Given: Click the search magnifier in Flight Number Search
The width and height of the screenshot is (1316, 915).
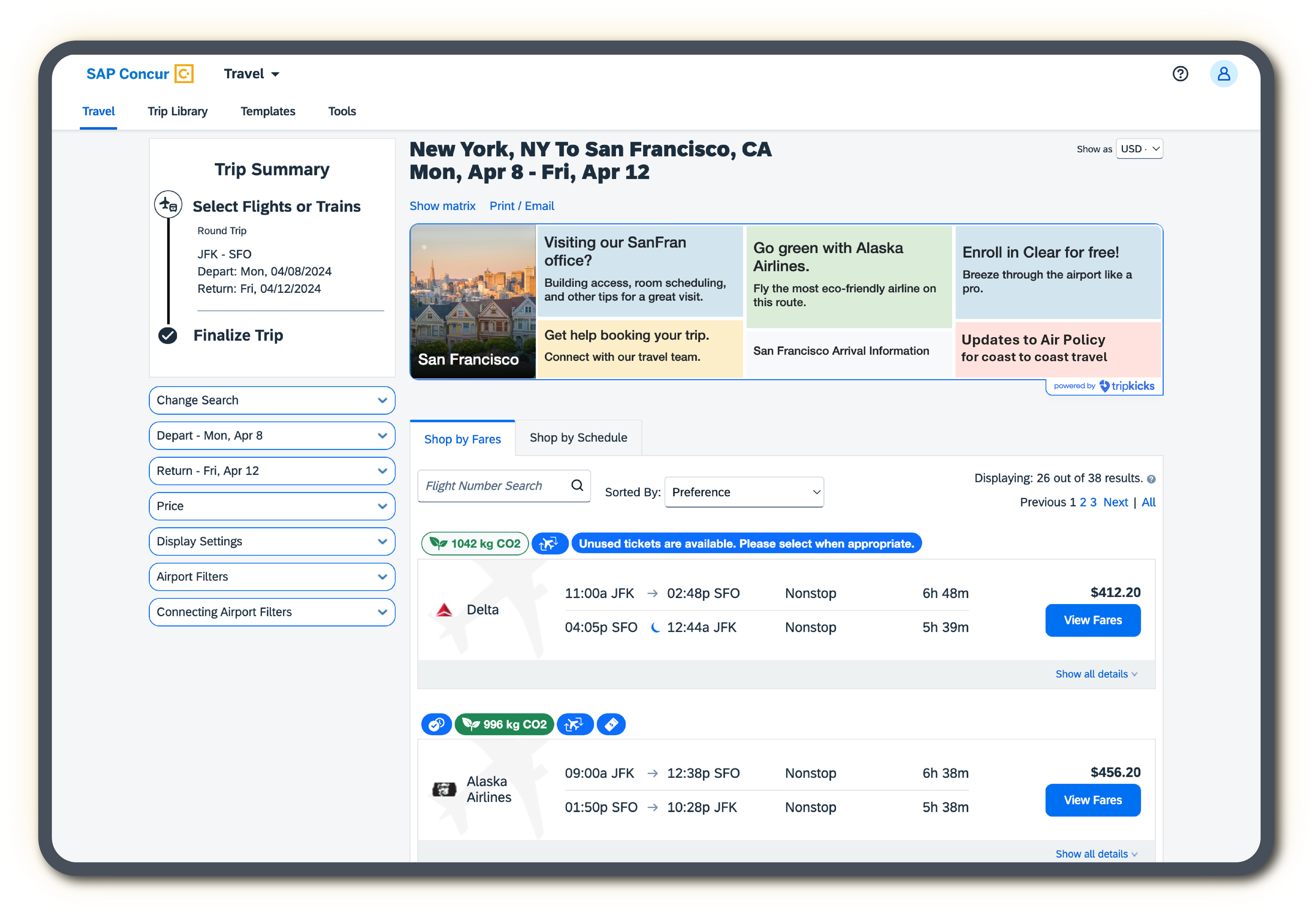Looking at the screenshot, I should pyautogui.click(x=577, y=485).
